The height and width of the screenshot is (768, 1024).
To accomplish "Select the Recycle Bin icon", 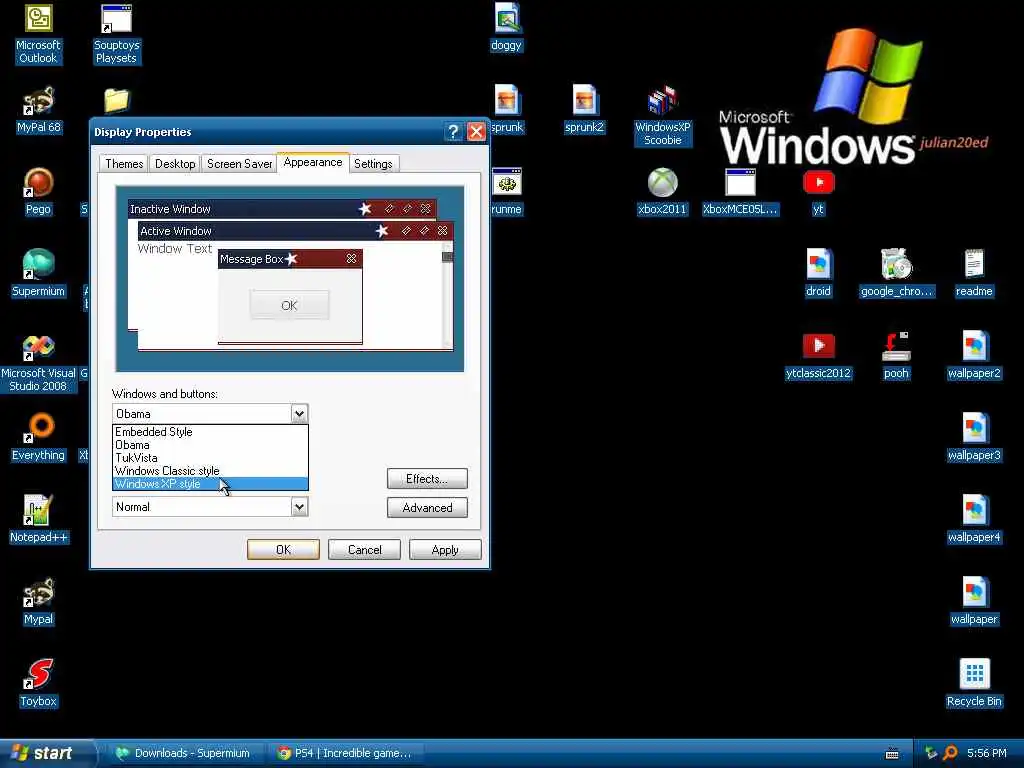I will point(974,684).
